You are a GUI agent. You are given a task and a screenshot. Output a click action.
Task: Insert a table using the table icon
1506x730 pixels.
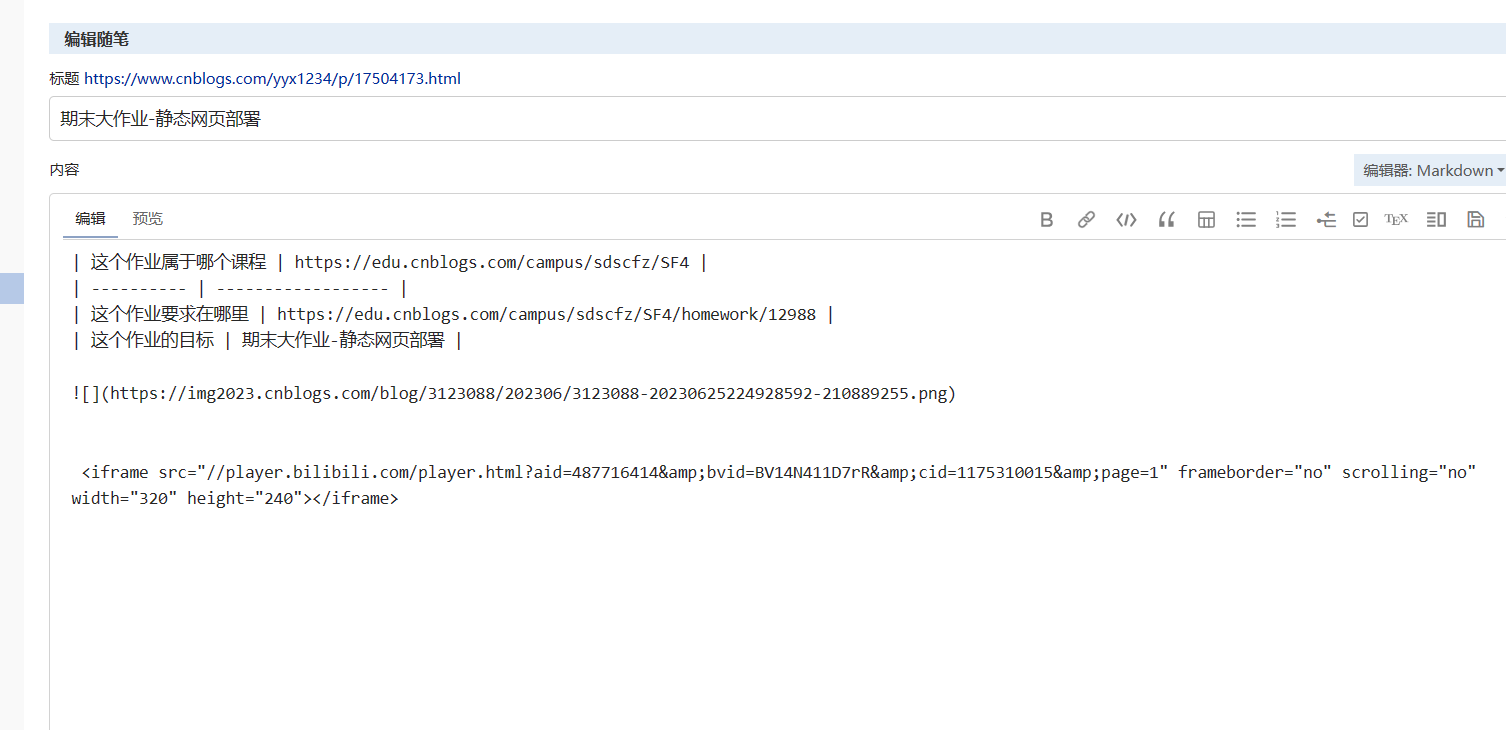(x=1206, y=220)
